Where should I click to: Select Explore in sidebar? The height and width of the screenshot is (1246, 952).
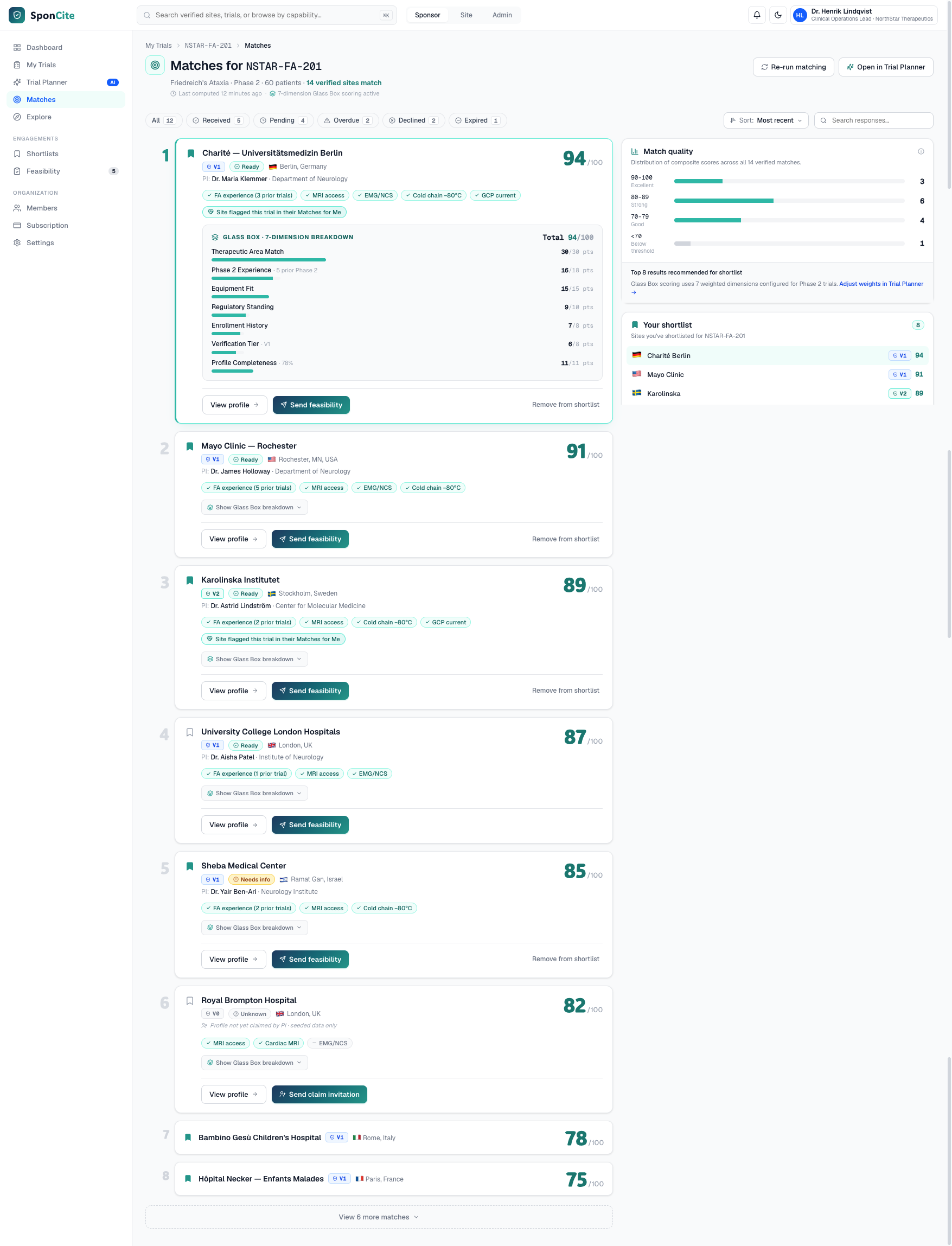click(66, 117)
